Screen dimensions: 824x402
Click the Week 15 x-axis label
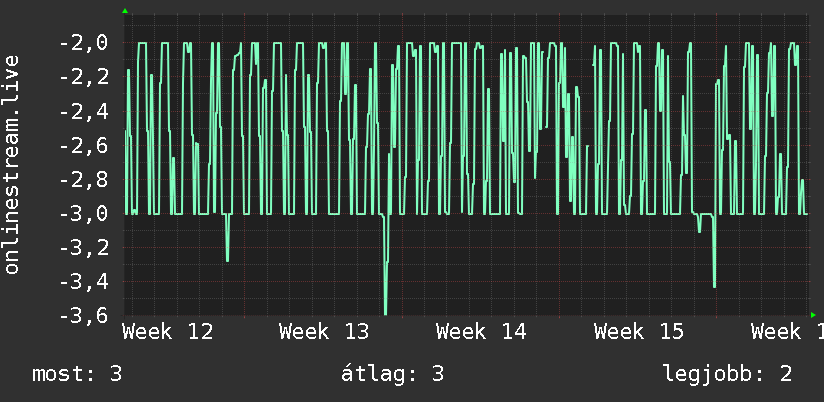coord(639,332)
